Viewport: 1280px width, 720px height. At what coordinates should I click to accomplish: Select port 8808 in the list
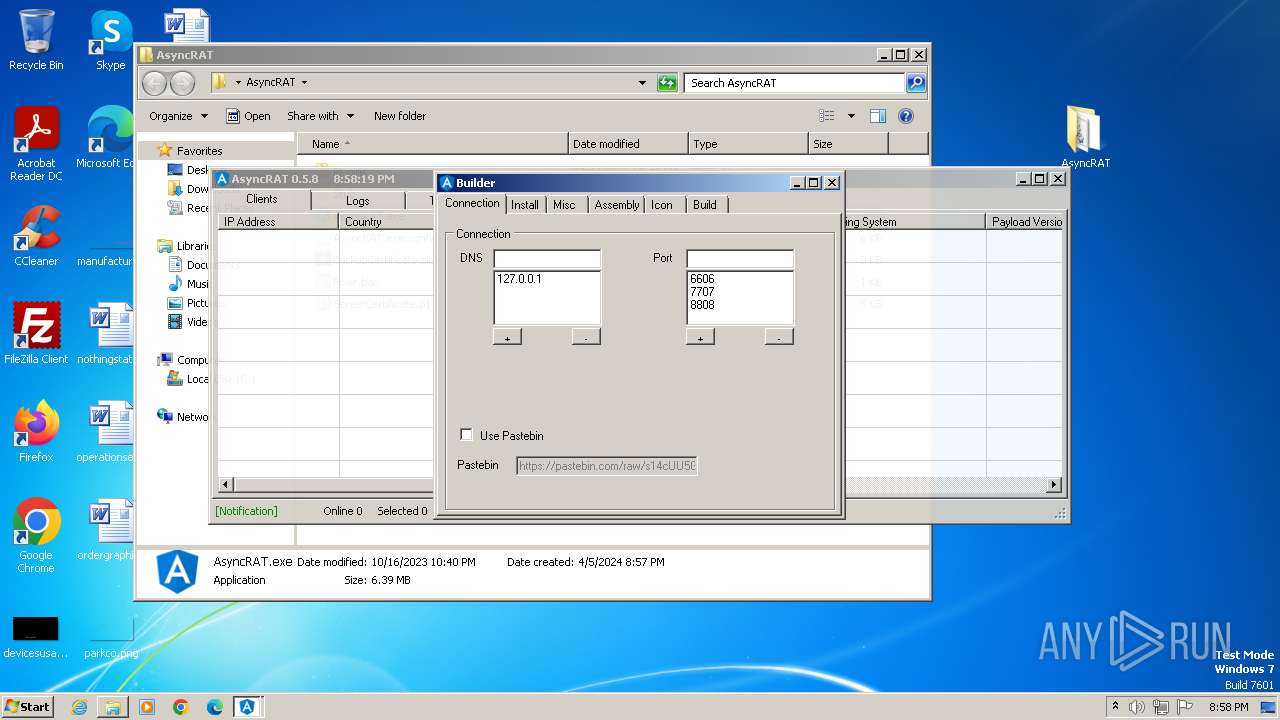click(702, 305)
